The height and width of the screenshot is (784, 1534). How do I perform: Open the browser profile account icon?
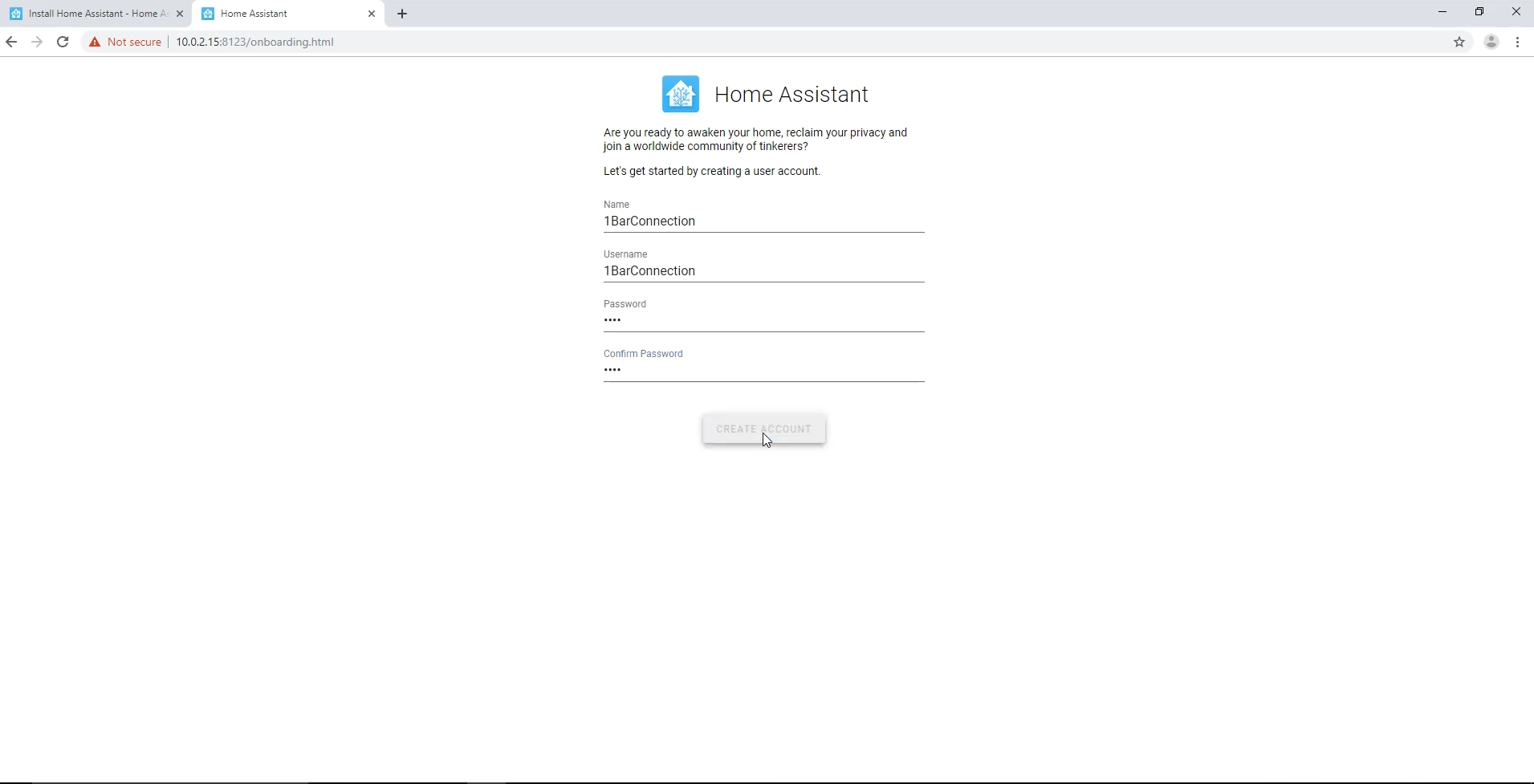[1491, 42]
